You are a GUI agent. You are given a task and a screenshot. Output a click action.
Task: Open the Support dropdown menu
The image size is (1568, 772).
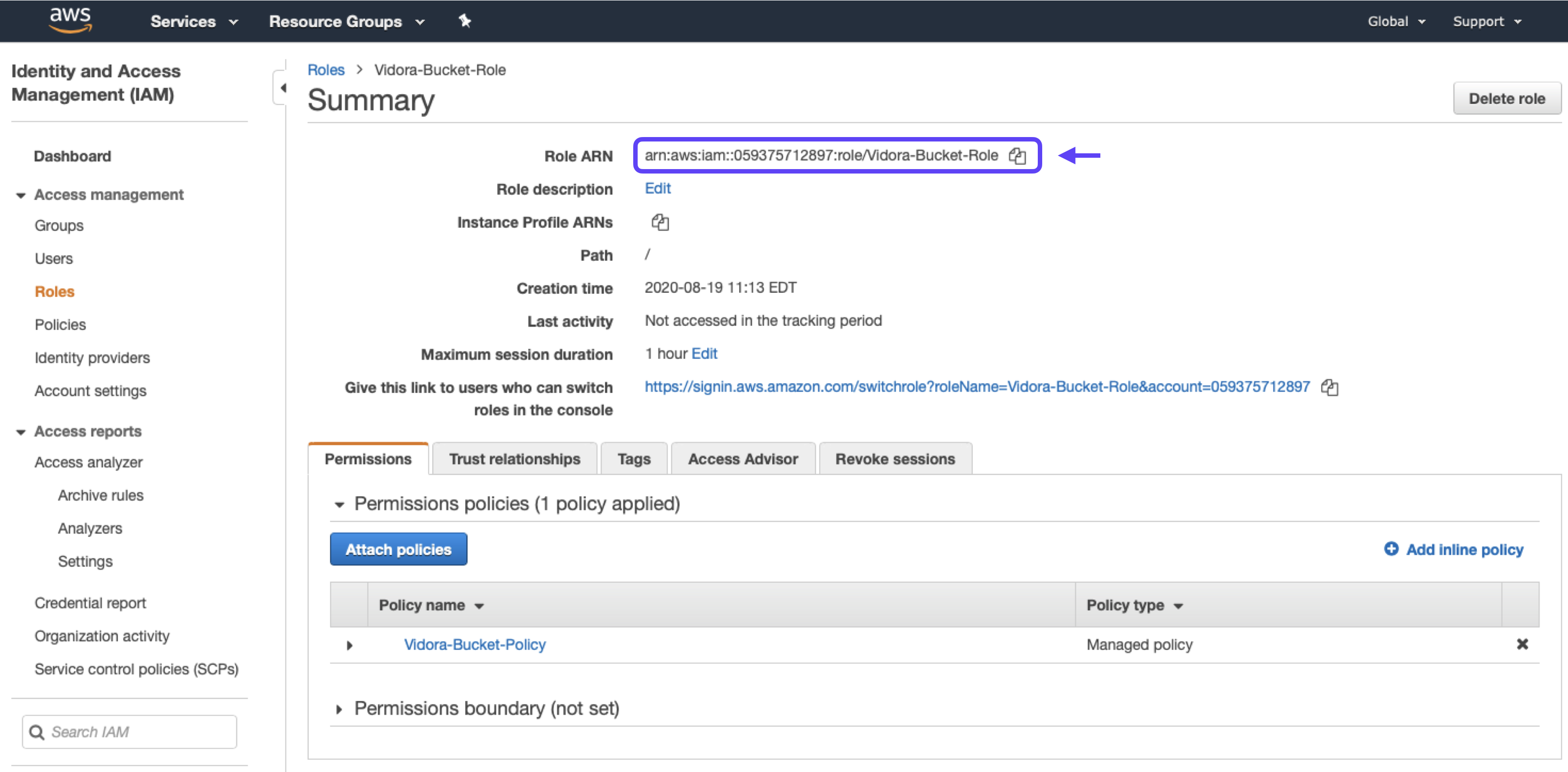(1487, 22)
